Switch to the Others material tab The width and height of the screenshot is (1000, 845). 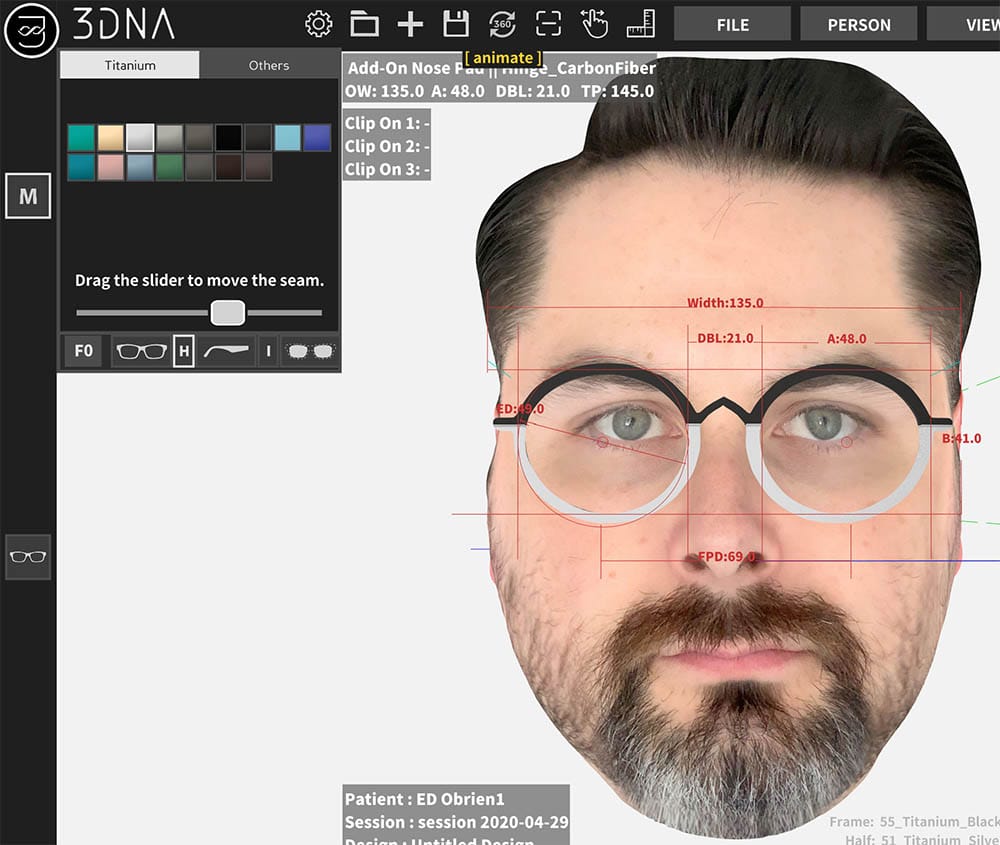click(269, 66)
